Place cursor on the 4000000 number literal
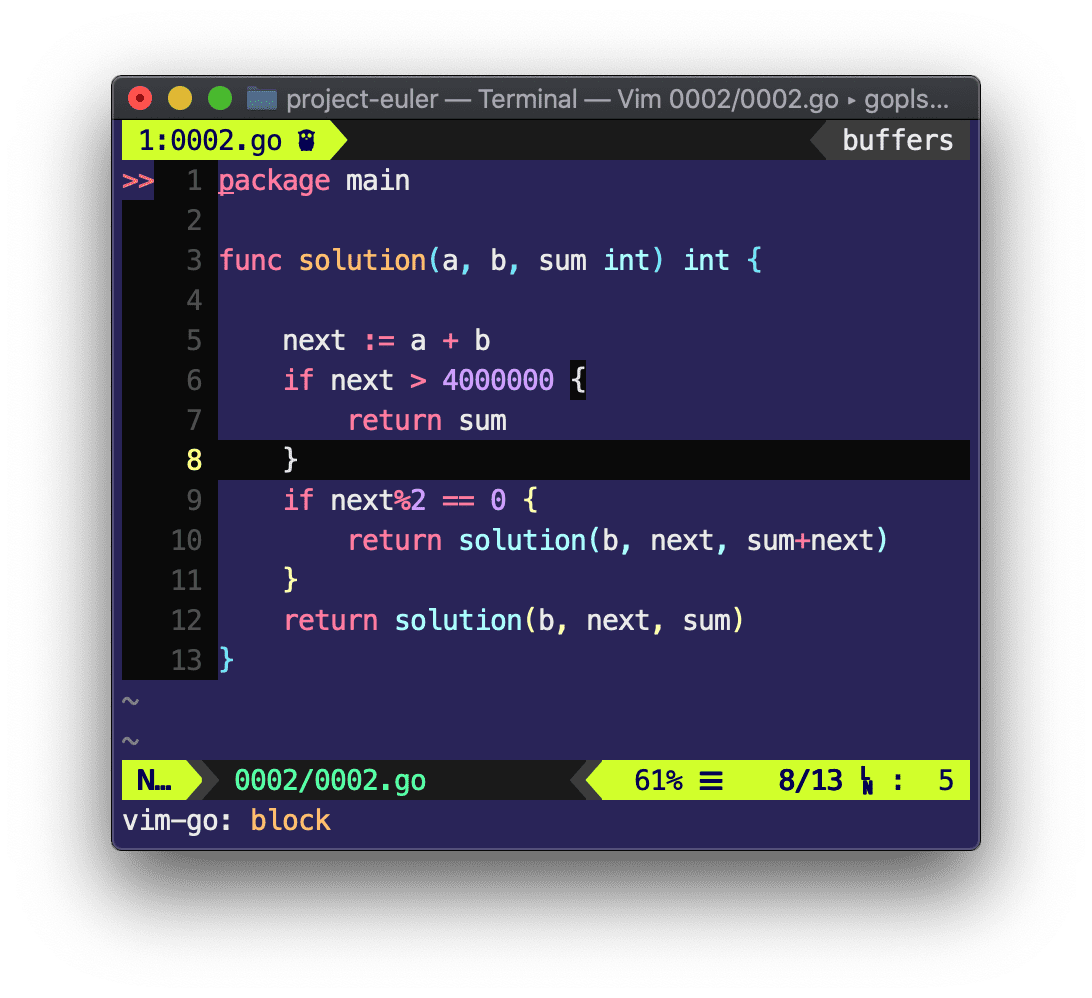The width and height of the screenshot is (1092, 998). coord(498,381)
